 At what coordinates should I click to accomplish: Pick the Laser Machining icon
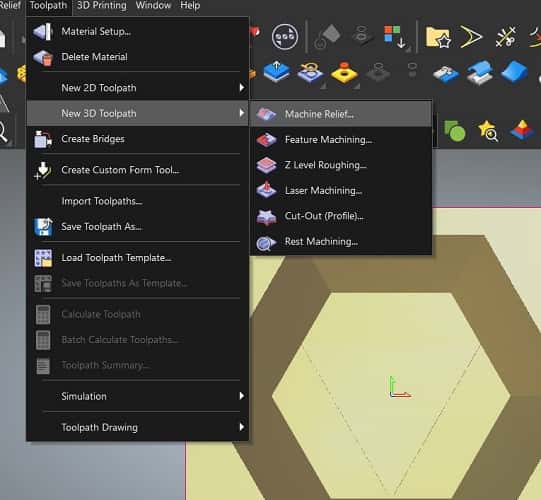[x=266, y=190]
